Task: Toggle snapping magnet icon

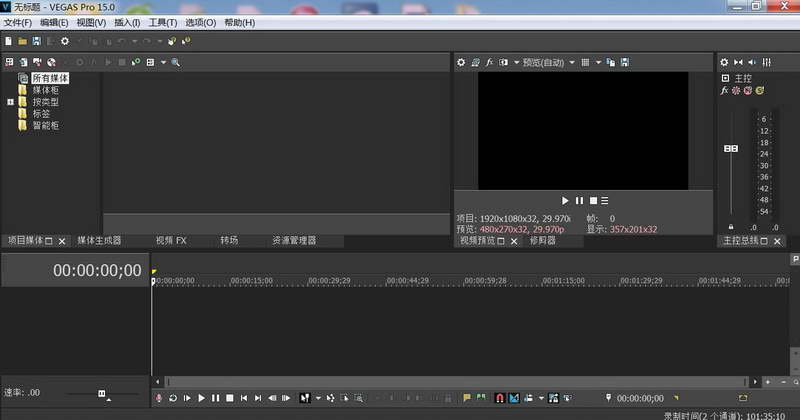Action: 500,398
